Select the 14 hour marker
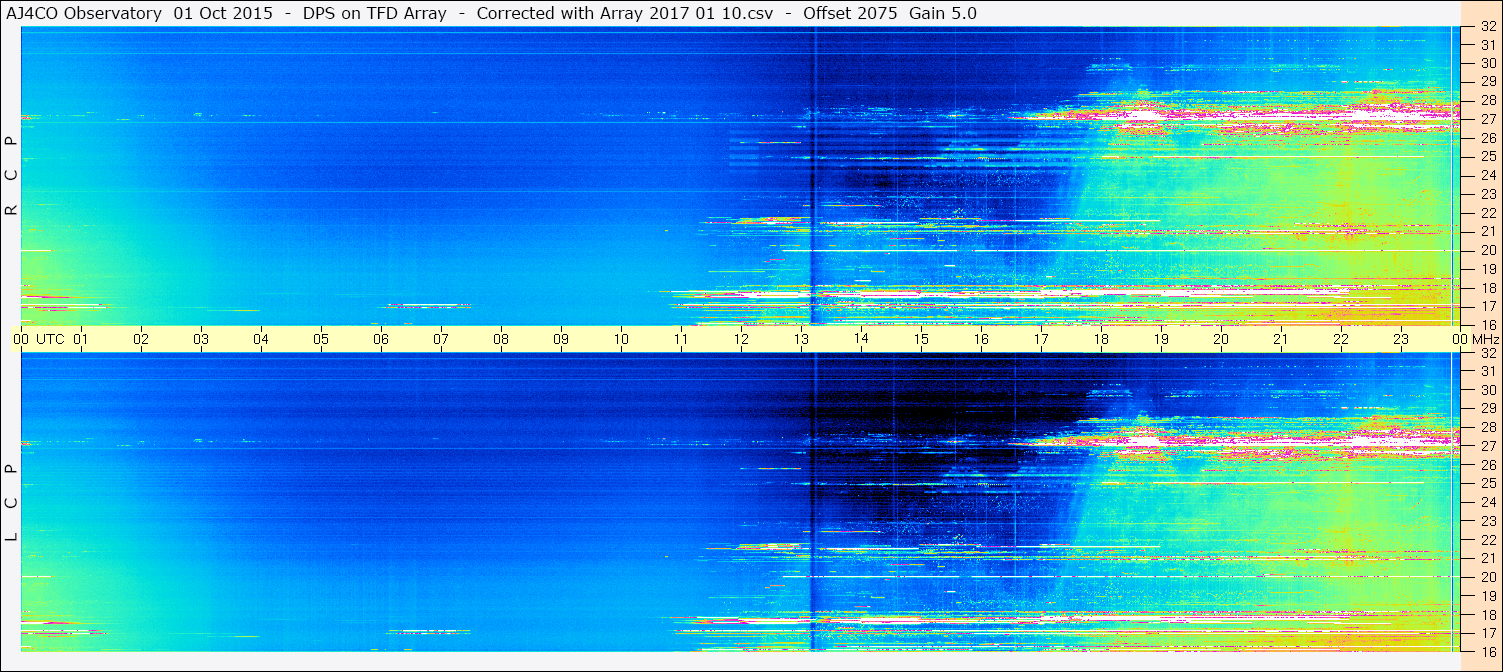 tap(861, 339)
